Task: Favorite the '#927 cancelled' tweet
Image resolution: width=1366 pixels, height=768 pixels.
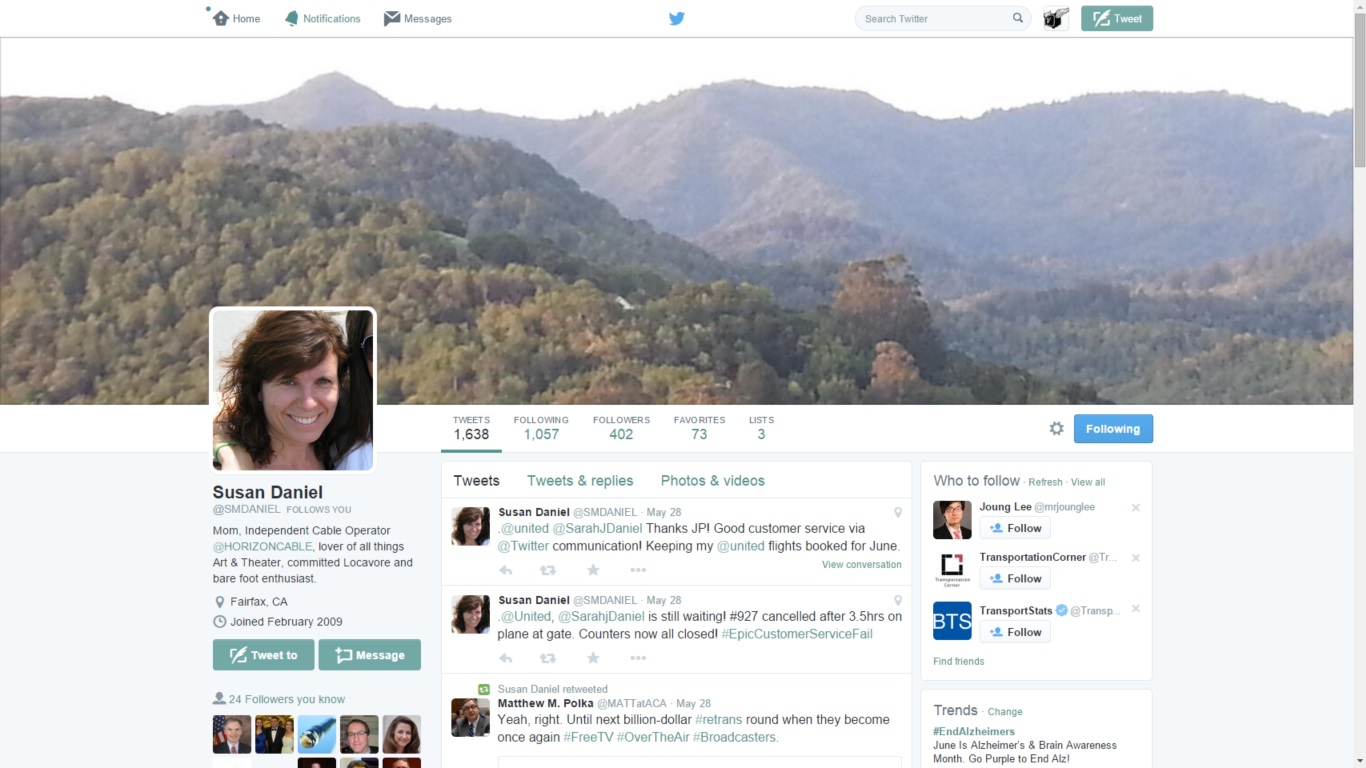Action: 593,658
